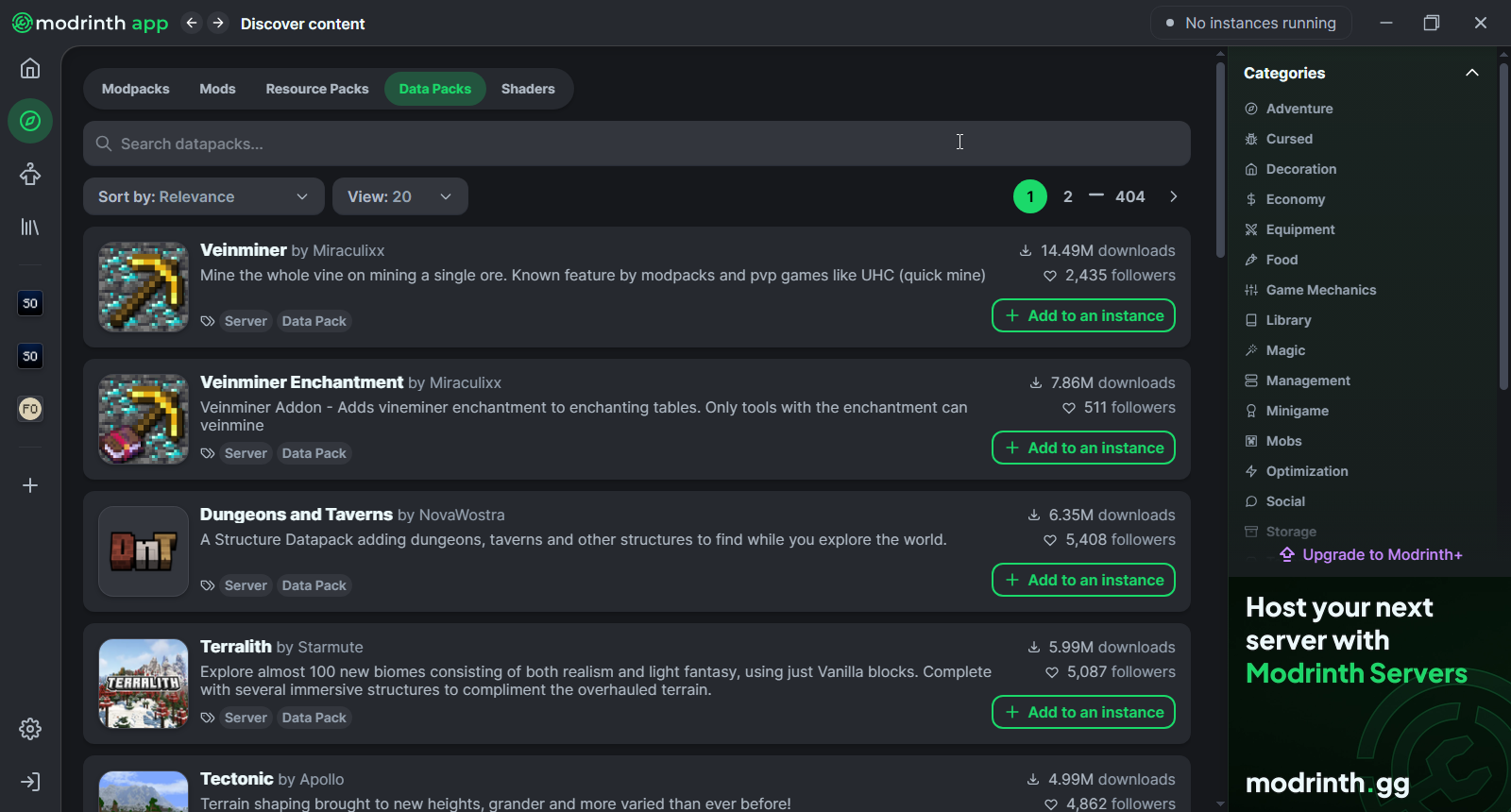
Task: Filter by Equipment category
Action: (1289, 229)
